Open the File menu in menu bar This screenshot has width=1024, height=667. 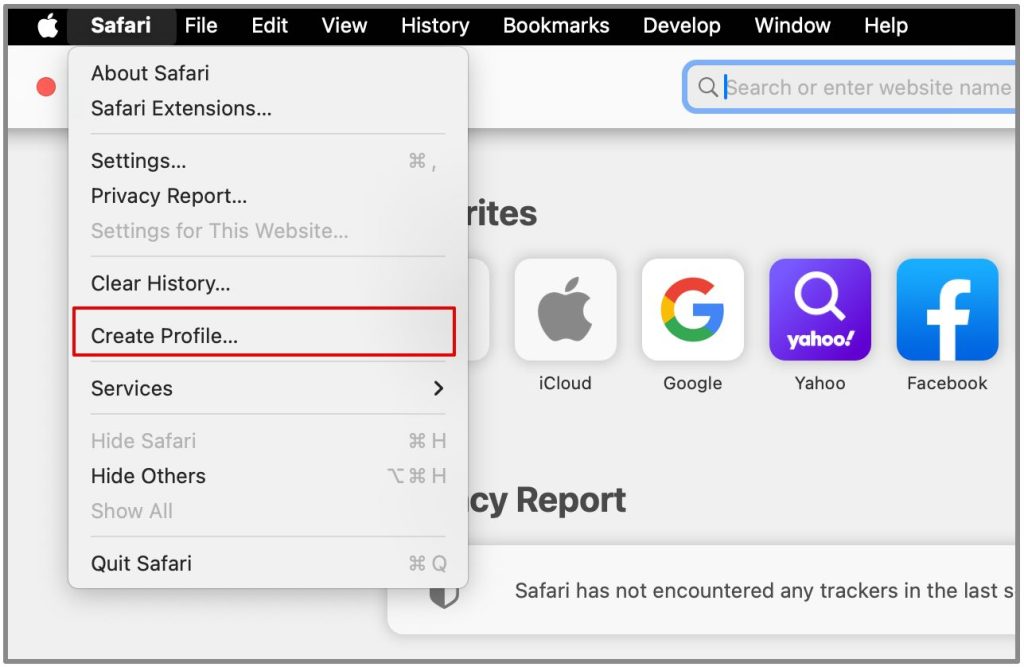(201, 26)
